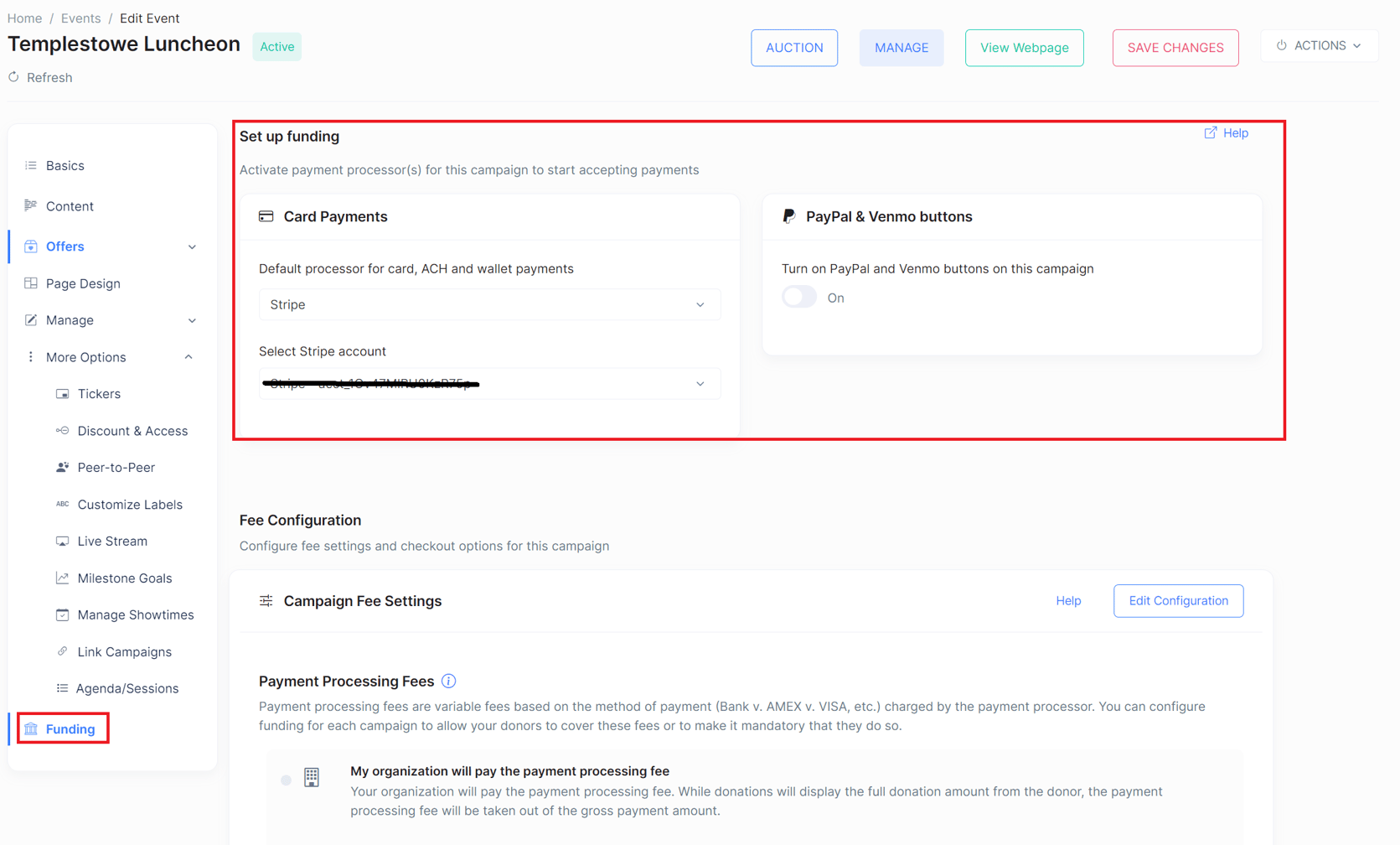Select organization pays processing fee radio option
The image size is (1400, 845).
287,780
